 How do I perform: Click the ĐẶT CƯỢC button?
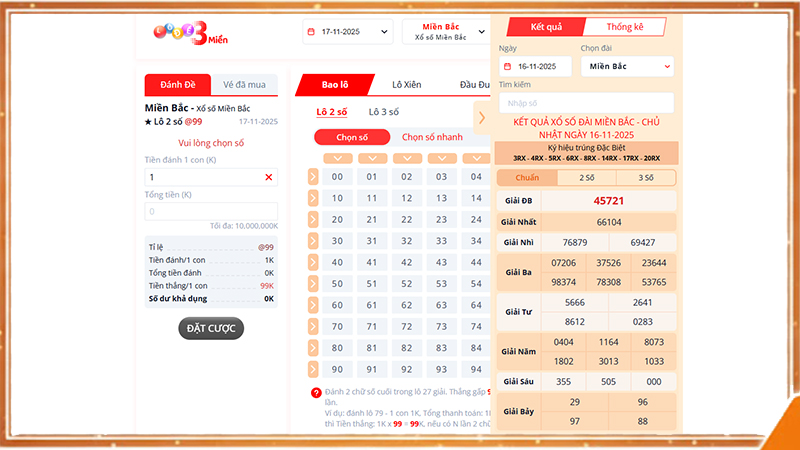pyautogui.click(x=211, y=329)
